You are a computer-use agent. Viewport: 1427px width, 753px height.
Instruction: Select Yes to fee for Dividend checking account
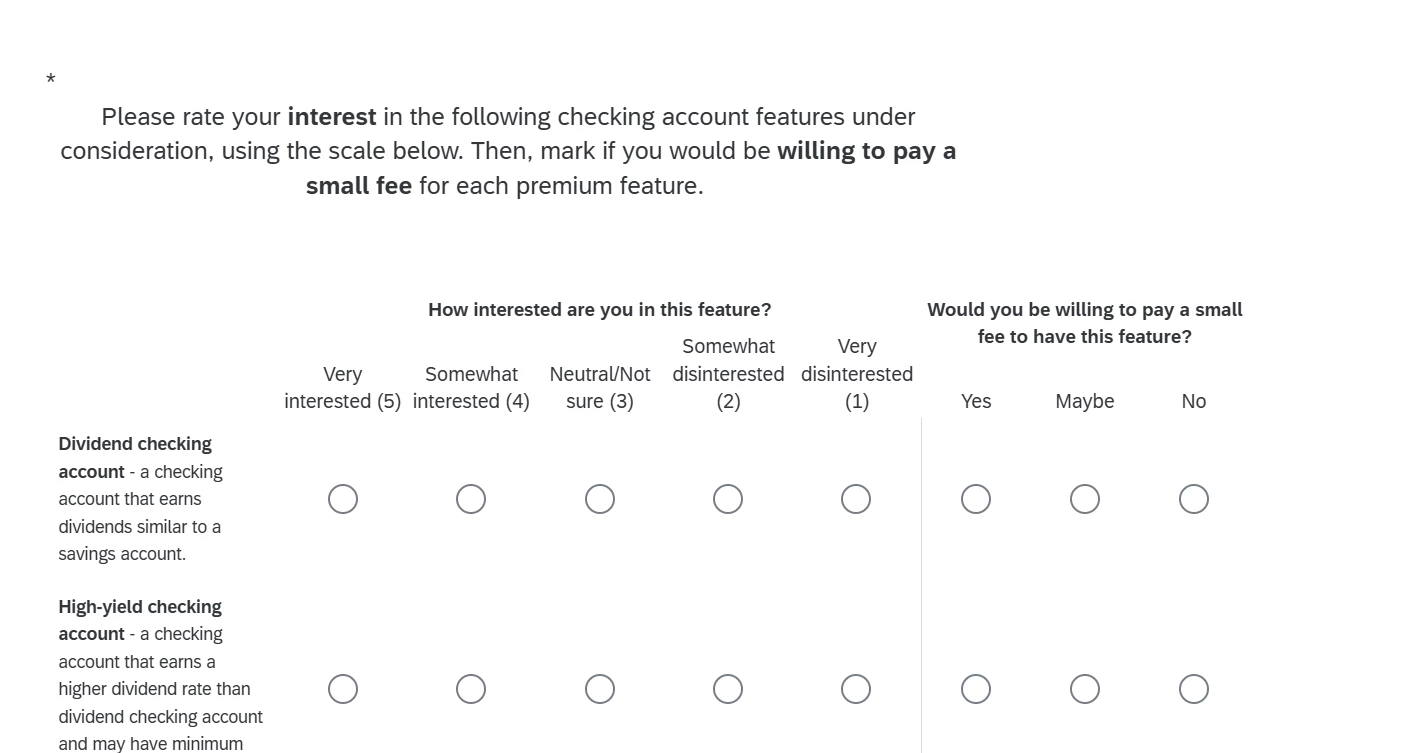(976, 499)
